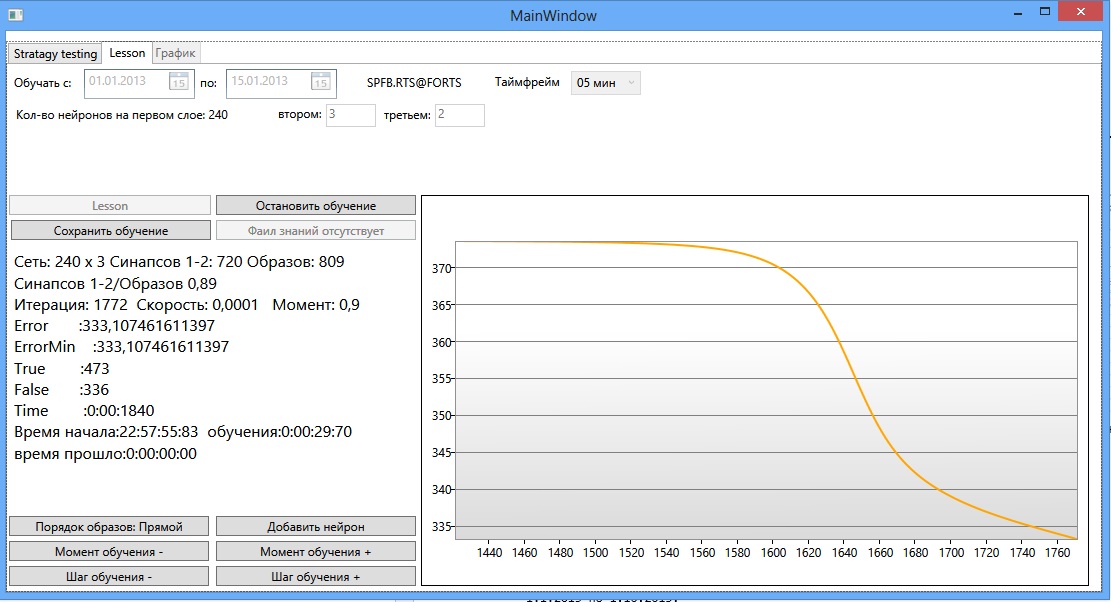Decrease momentum with Момент обучения -
Image resolution: width=1111 pixels, height=602 pixels.
click(x=109, y=552)
